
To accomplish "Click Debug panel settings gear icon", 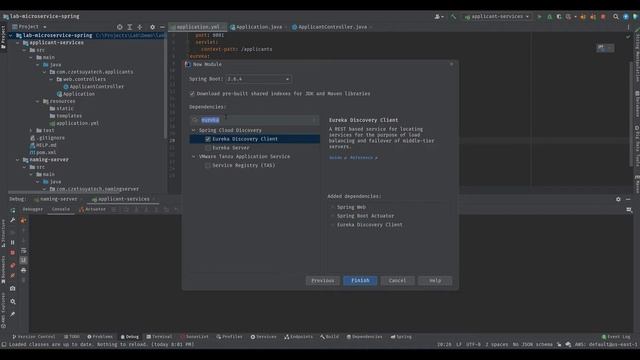I will [618, 199].
